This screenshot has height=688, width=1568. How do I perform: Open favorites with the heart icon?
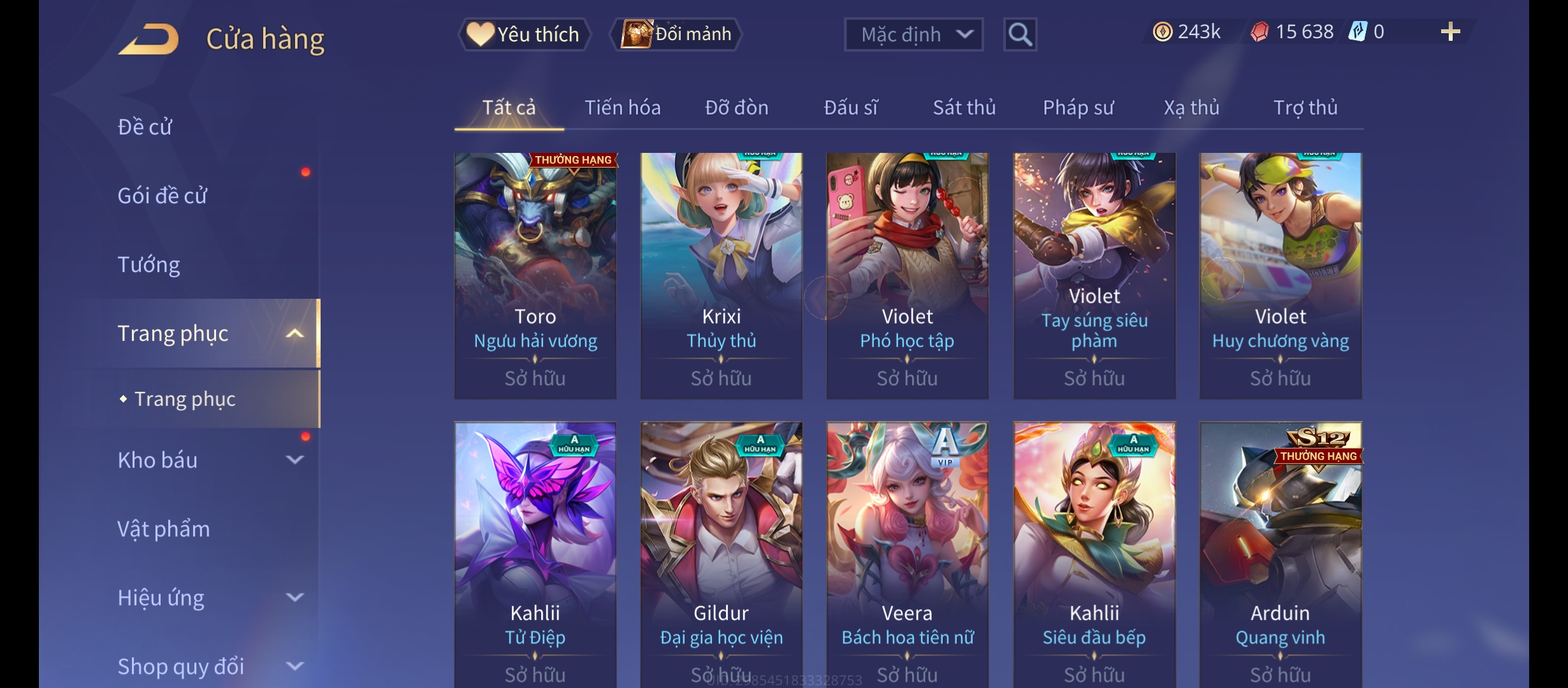click(480, 34)
